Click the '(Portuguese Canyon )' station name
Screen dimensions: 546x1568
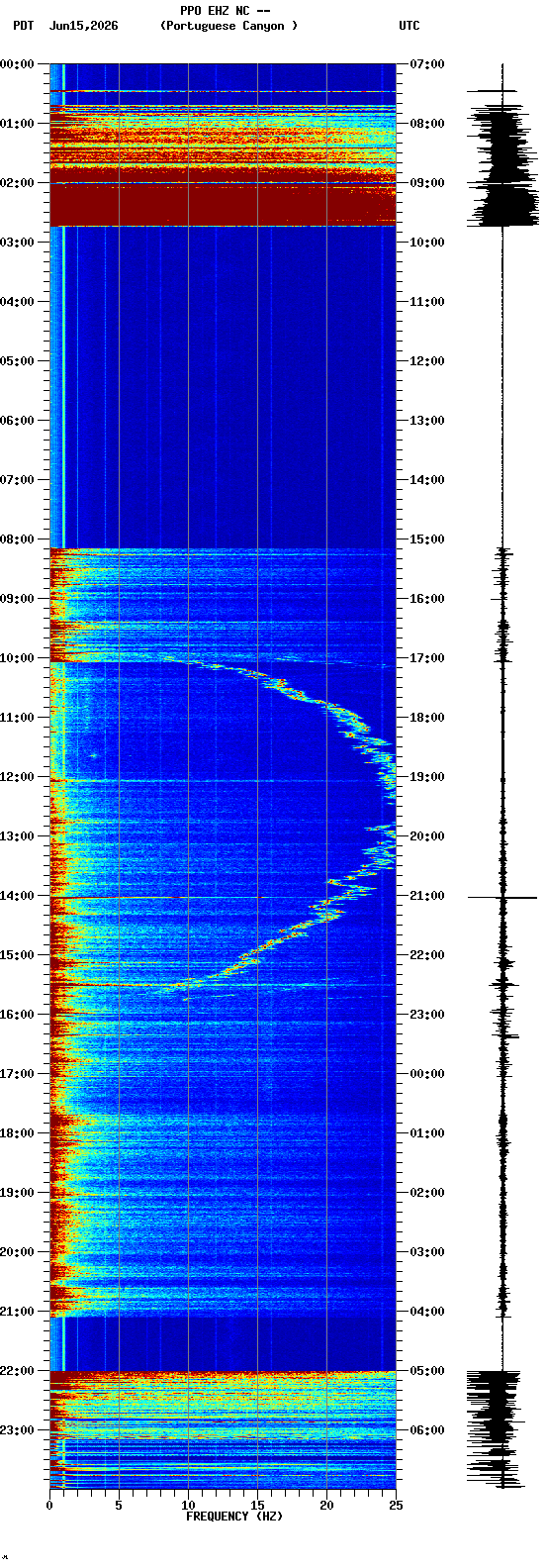coord(228,26)
